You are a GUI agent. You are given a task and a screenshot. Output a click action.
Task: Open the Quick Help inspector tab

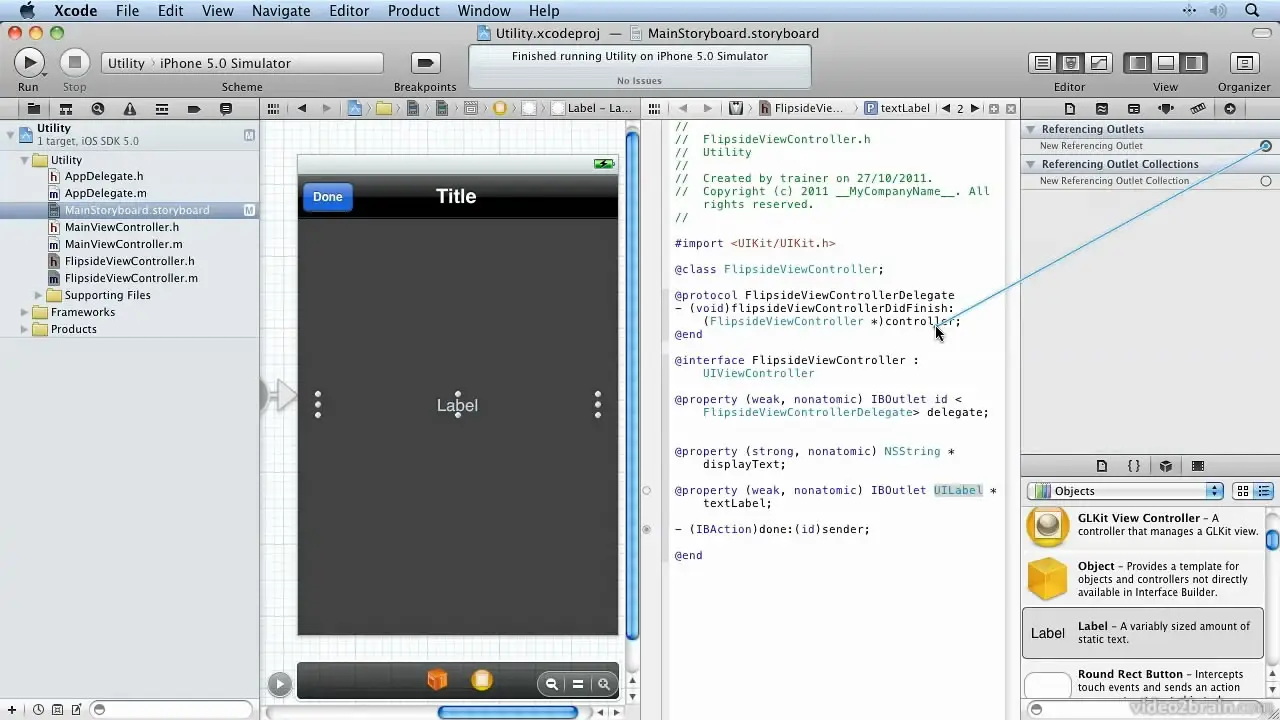click(x=1101, y=108)
